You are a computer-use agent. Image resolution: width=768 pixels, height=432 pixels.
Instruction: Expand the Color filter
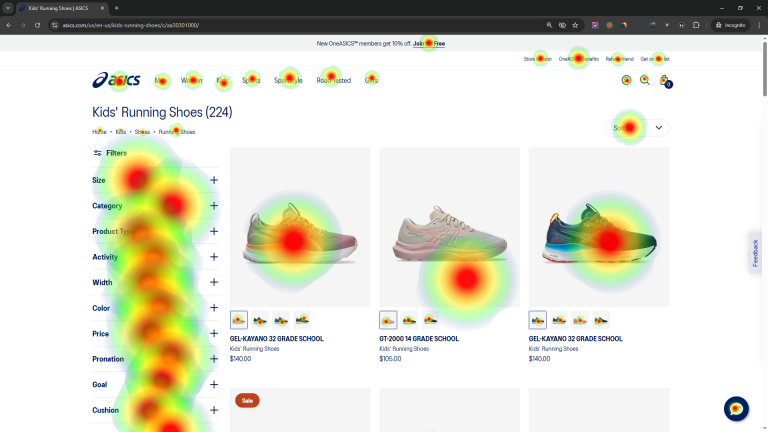point(155,308)
